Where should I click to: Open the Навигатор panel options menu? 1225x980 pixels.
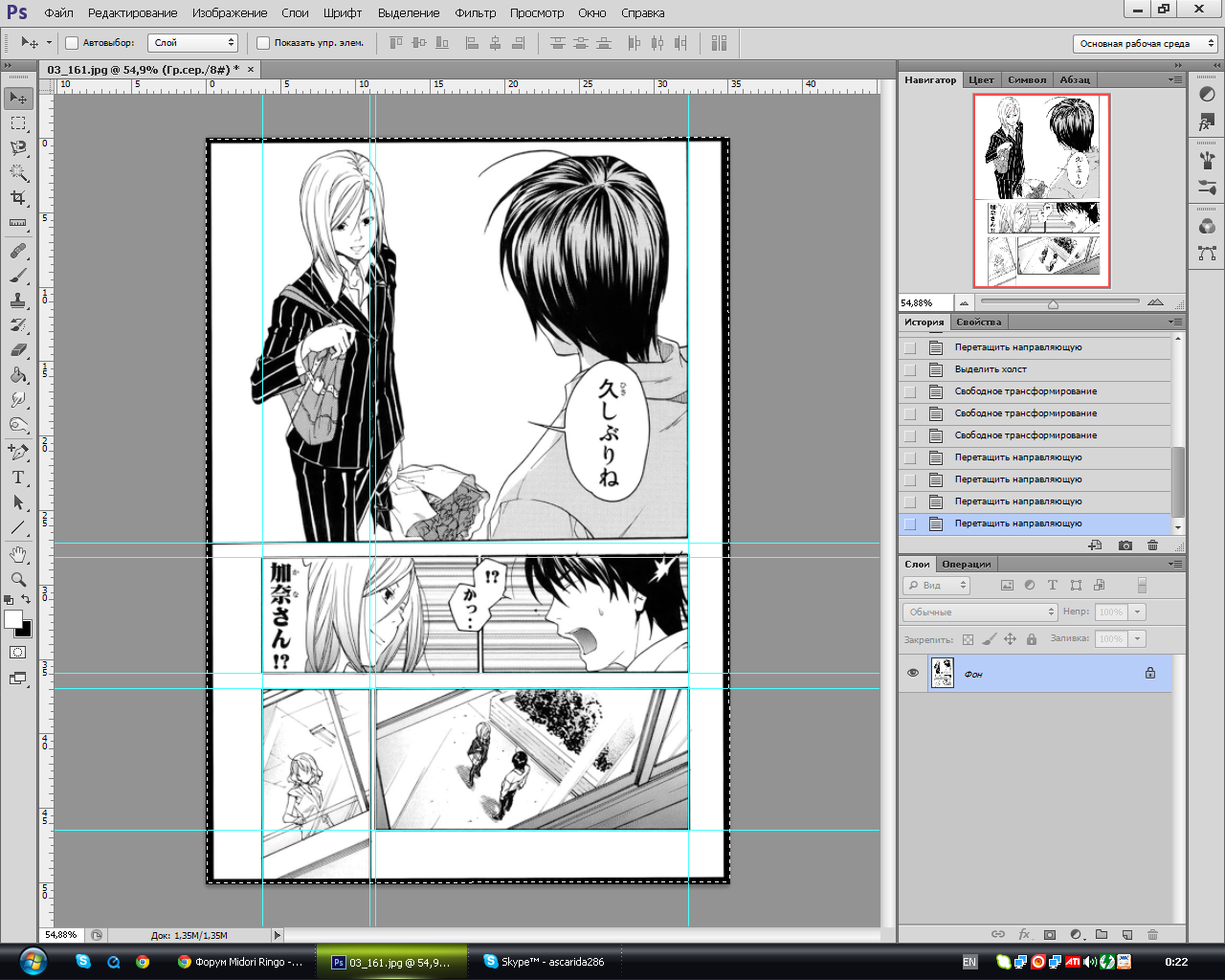(x=1175, y=80)
